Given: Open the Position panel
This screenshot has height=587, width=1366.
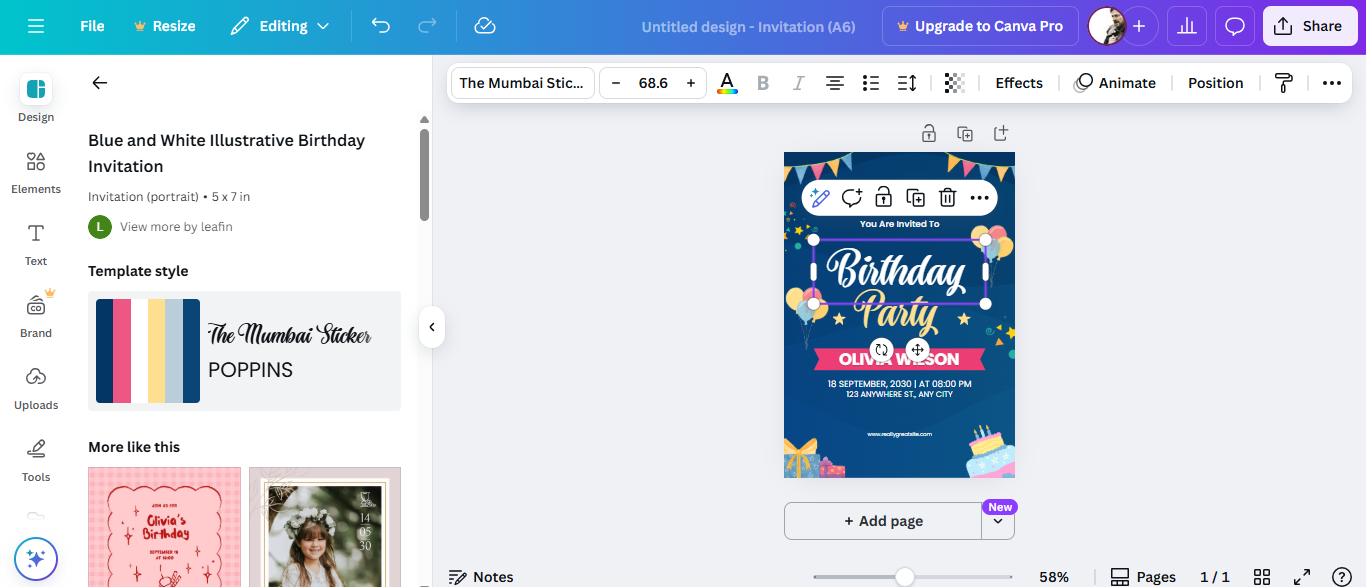Looking at the screenshot, I should (x=1215, y=83).
